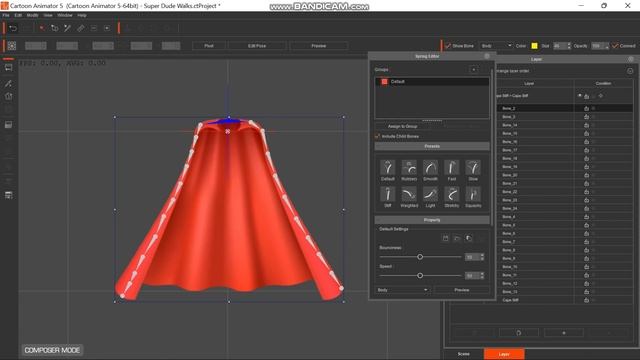
Task: Click the Undo arrow icon in toolbar
Action: point(13,28)
